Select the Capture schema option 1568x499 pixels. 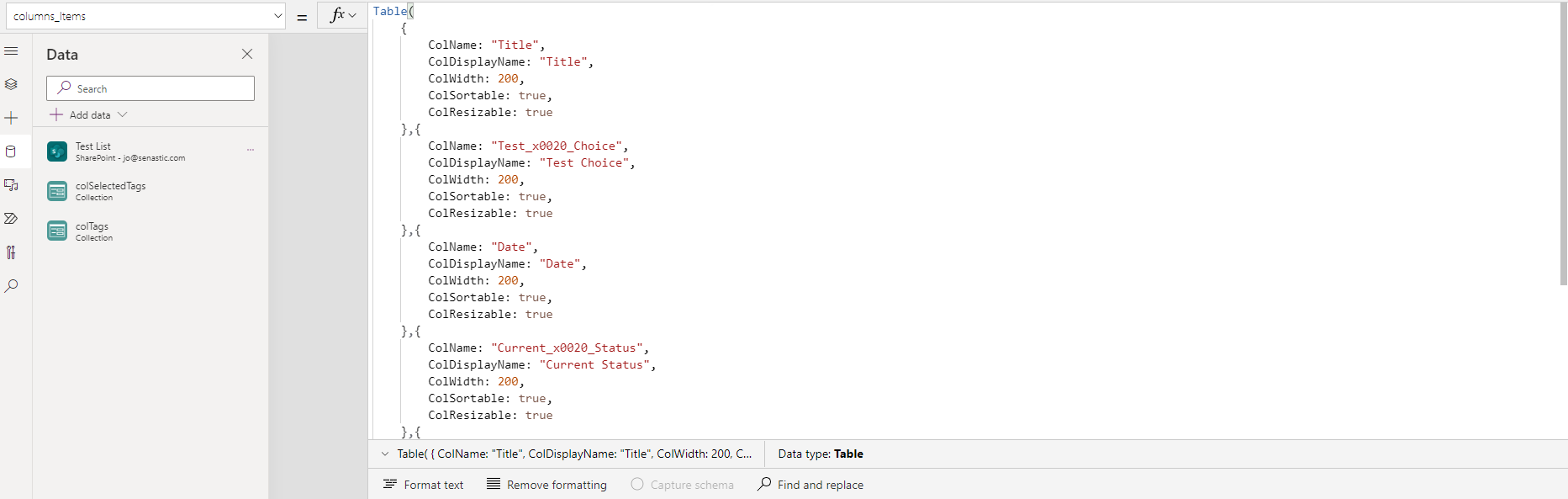pos(682,485)
